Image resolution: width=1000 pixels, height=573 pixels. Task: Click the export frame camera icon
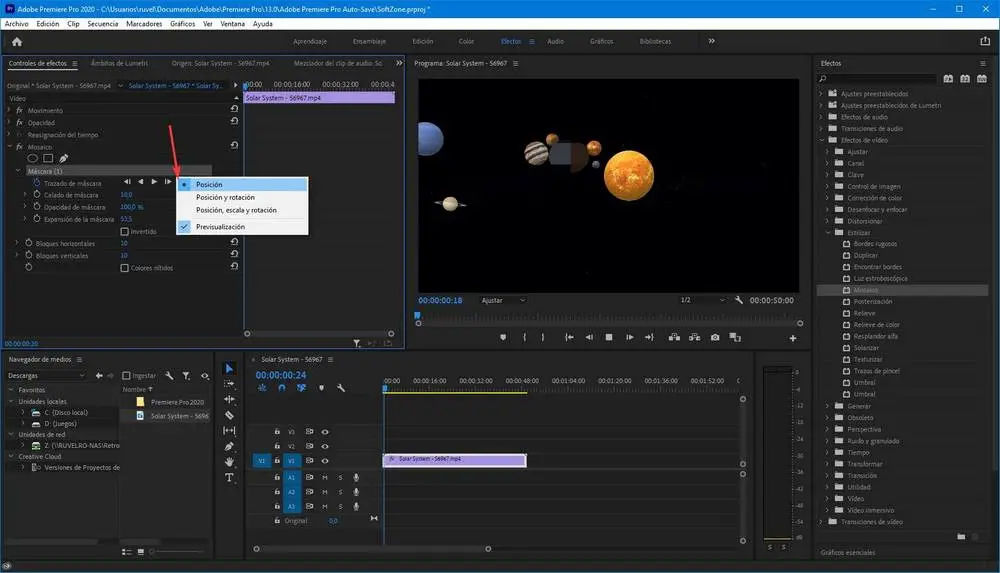(x=714, y=337)
